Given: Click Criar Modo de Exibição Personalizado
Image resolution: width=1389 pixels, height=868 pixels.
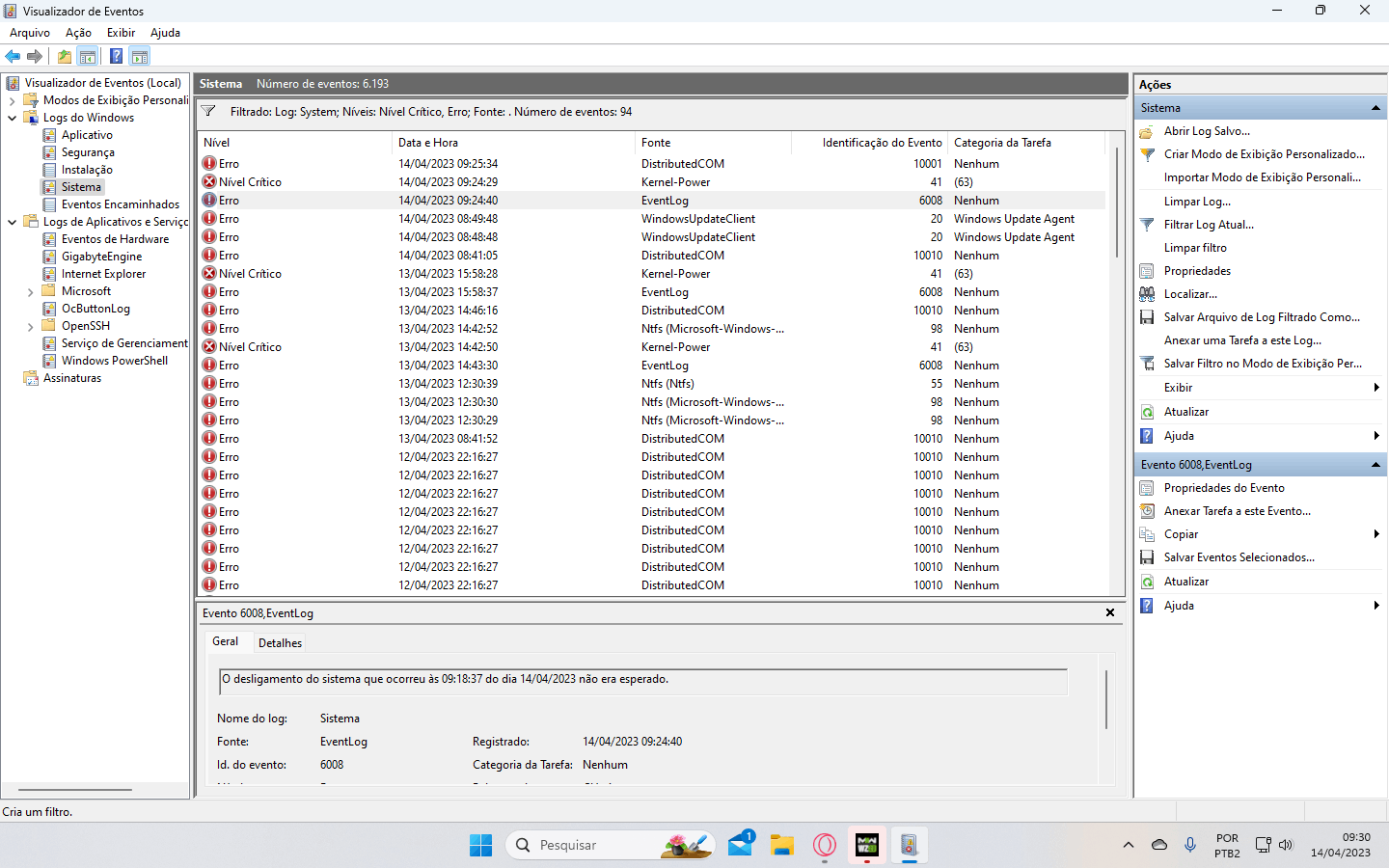Looking at the screenshot, I should click(x=1264, y=154).
